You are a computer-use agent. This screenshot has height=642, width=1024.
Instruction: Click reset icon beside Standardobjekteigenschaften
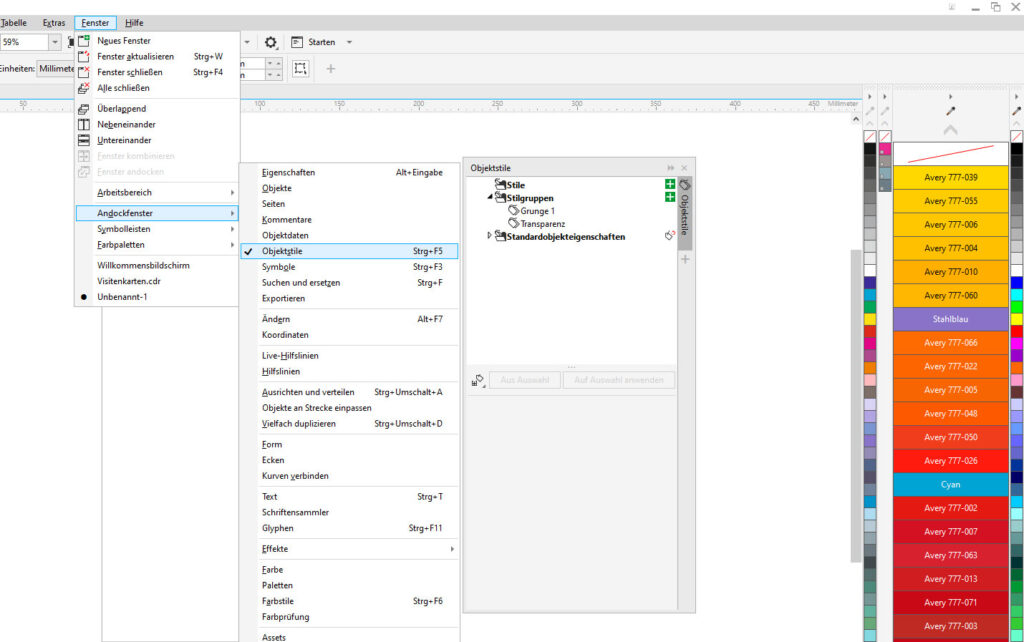669,235
